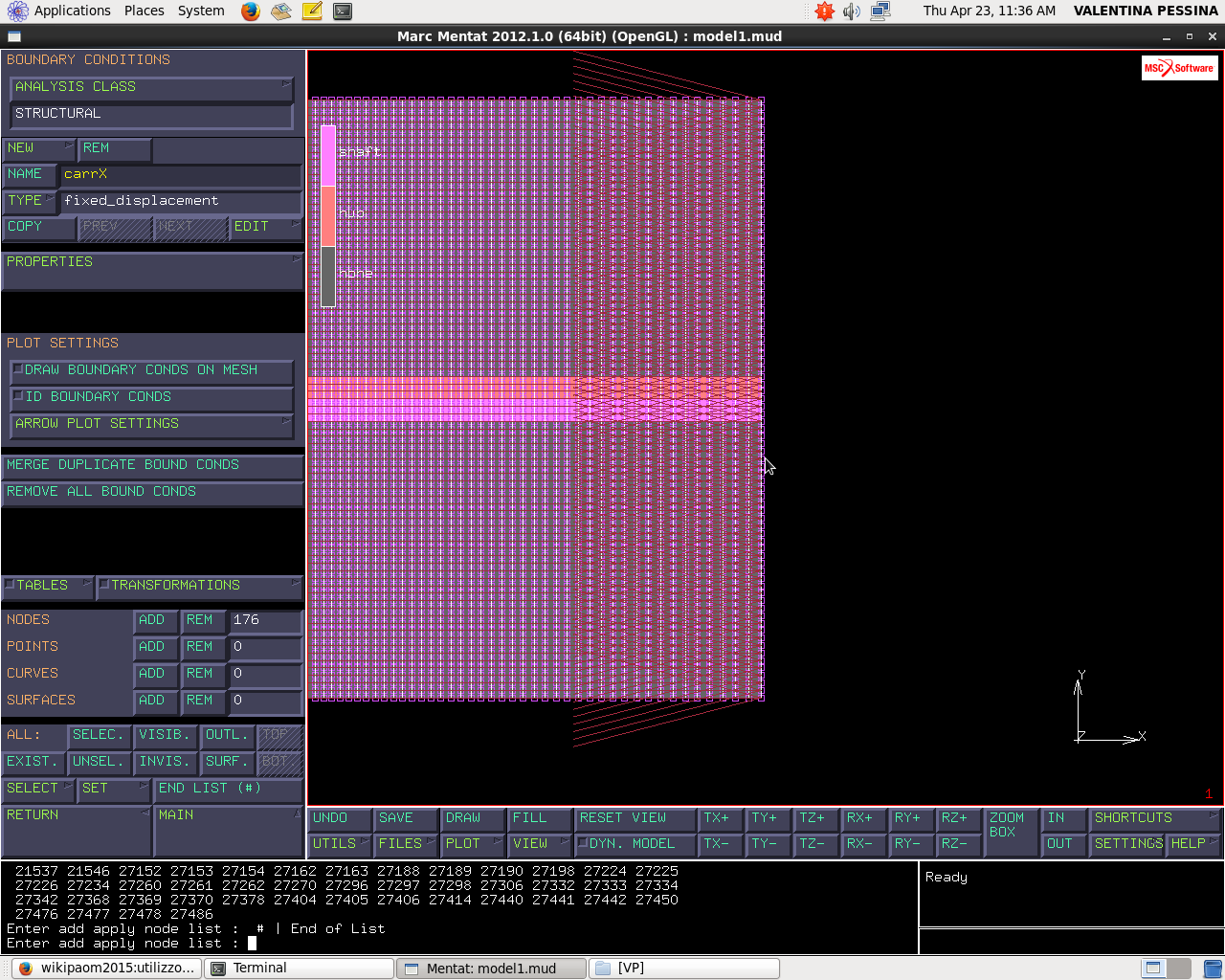The width and height of the screenshot is (1225, 980).
Task: Click REM for NODES
Action: click(x=204, y=620)
